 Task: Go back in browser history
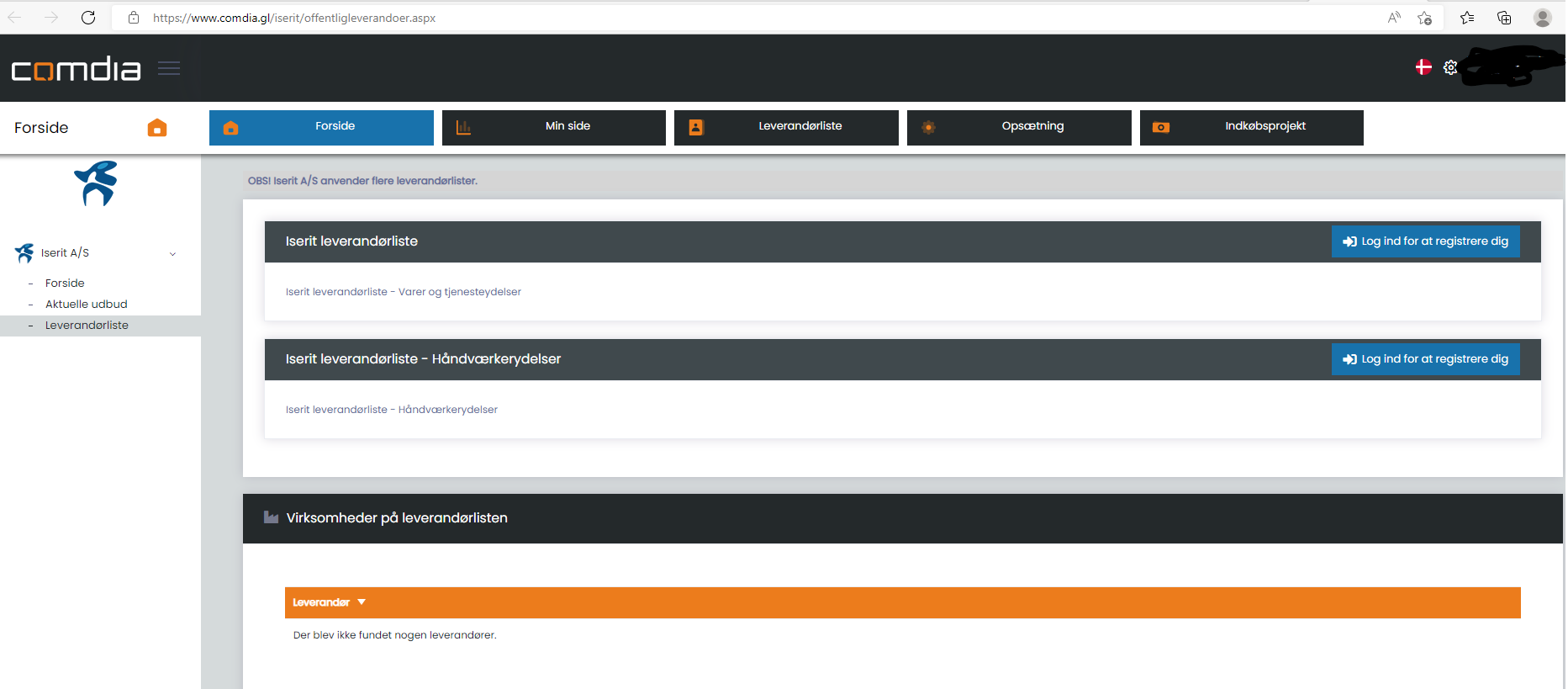coord(15,18)
